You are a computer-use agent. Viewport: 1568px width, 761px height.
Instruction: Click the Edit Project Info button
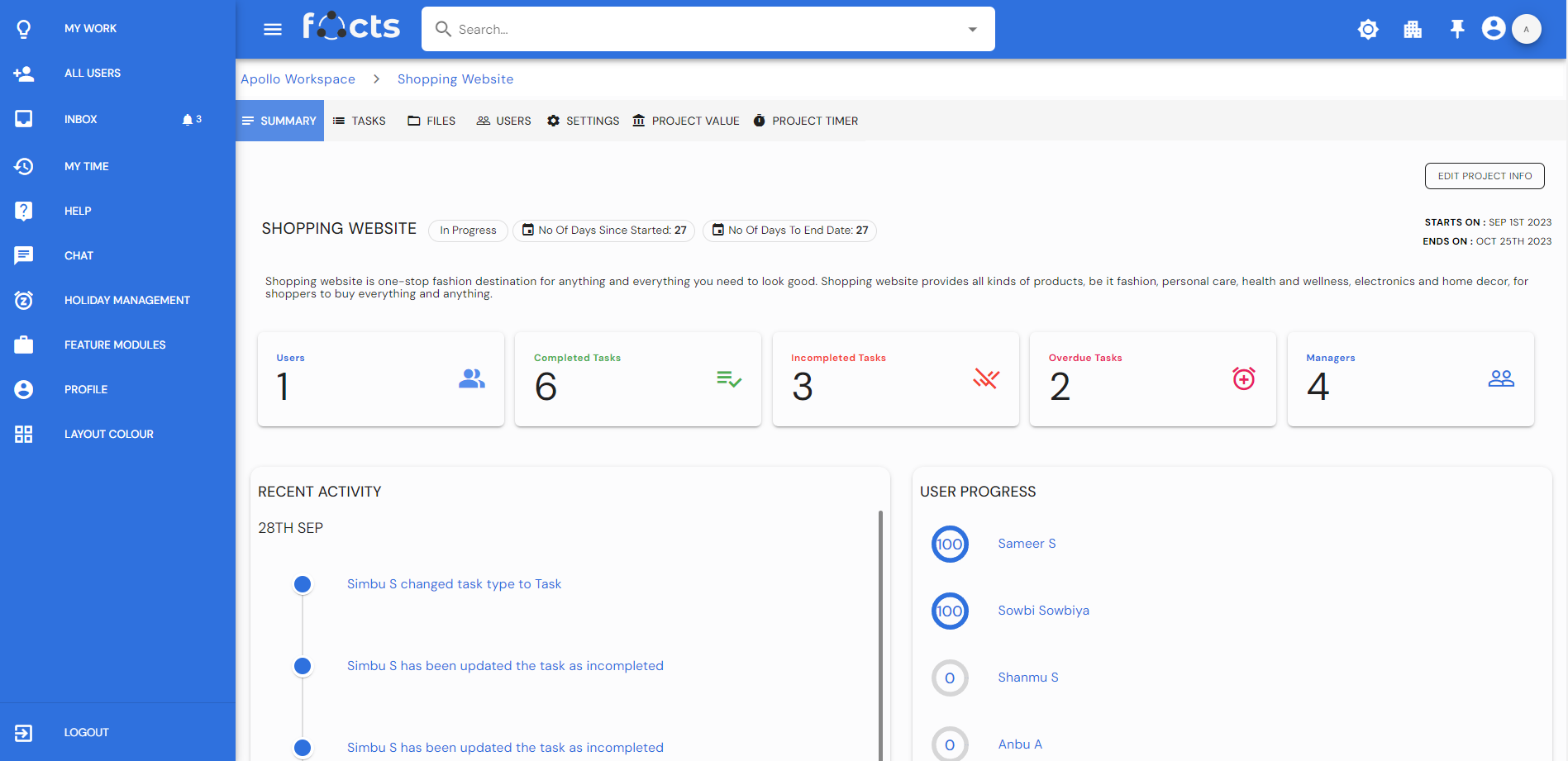[x=1484, y=176]
